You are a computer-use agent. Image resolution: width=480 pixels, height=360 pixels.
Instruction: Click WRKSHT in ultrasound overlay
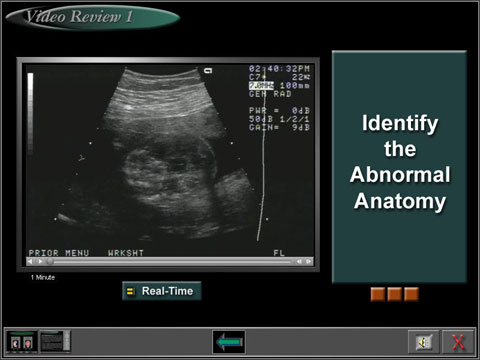point(126,253)
